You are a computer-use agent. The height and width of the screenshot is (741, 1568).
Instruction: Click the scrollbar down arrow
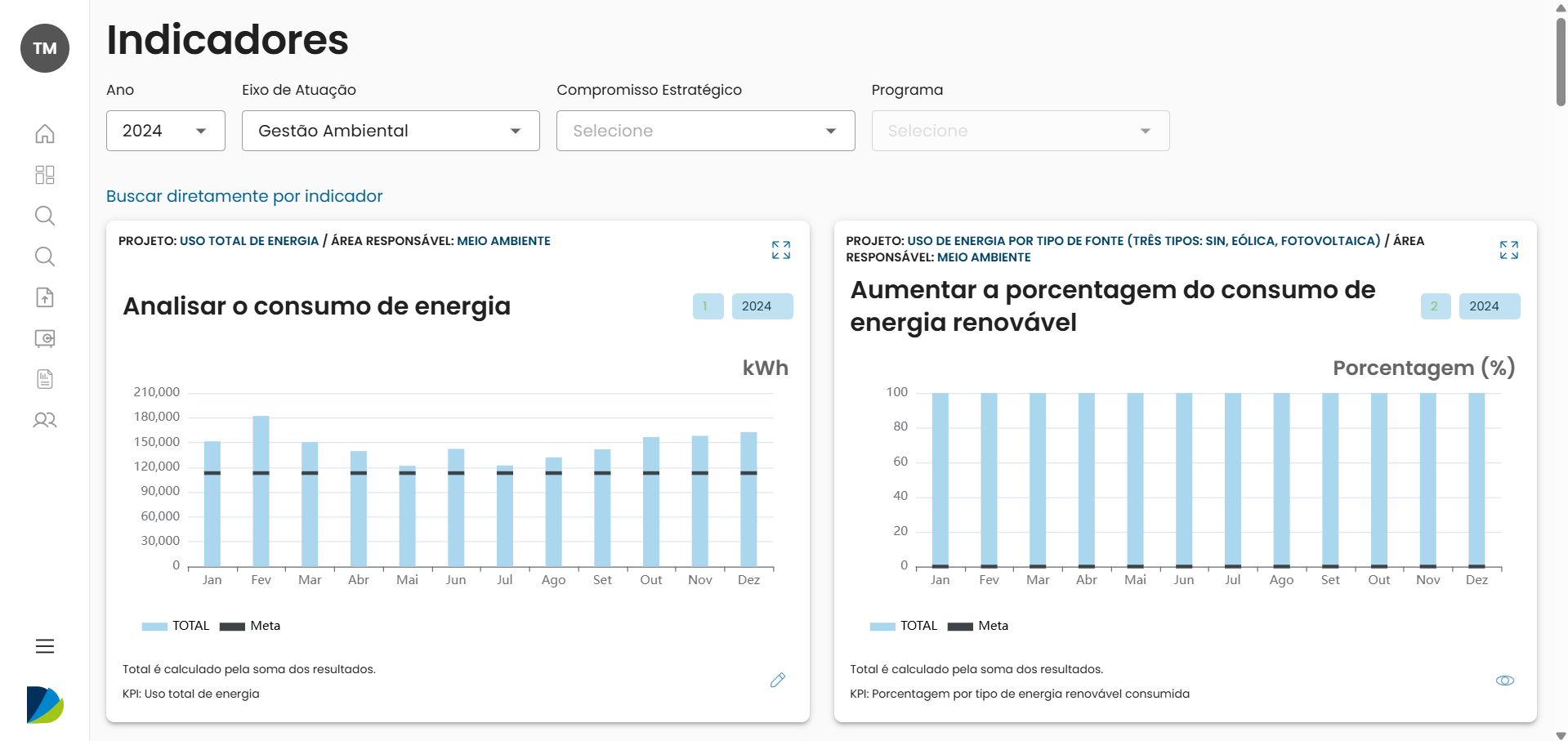point(1561,735)
